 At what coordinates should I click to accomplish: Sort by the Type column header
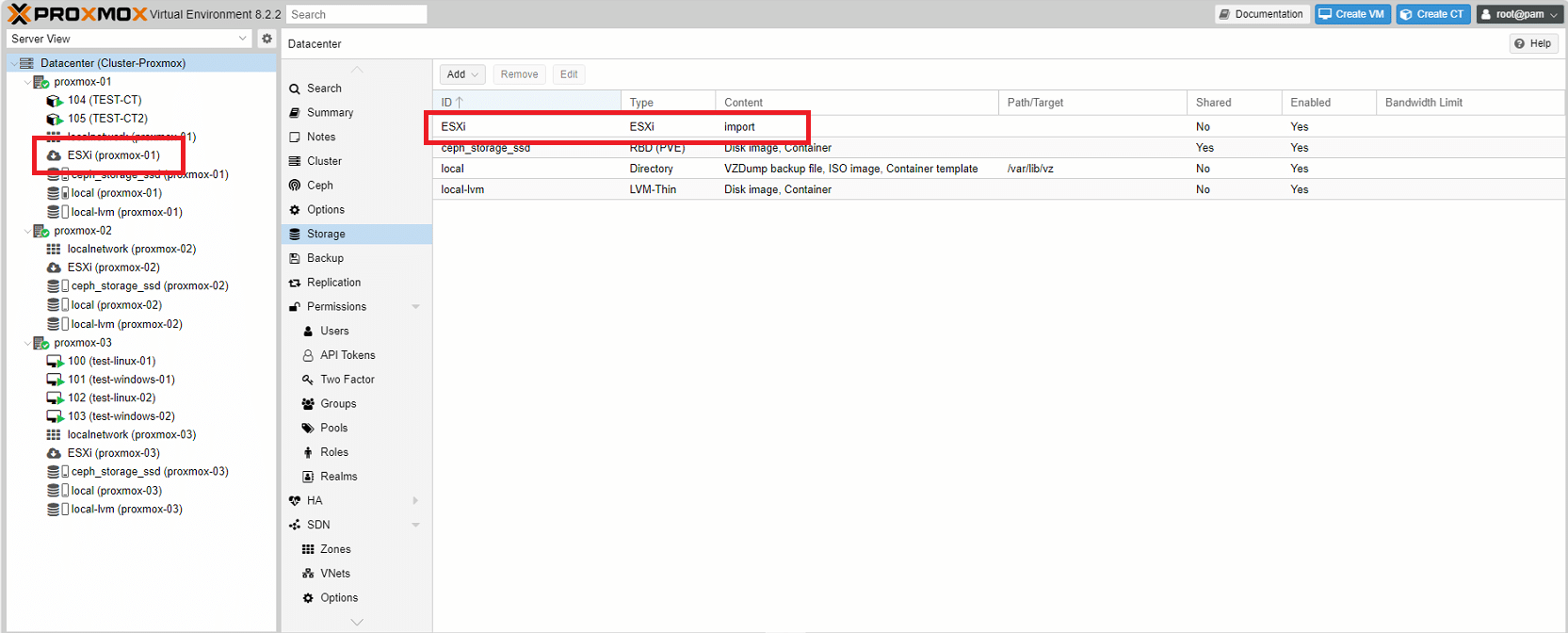pos(669,103)
